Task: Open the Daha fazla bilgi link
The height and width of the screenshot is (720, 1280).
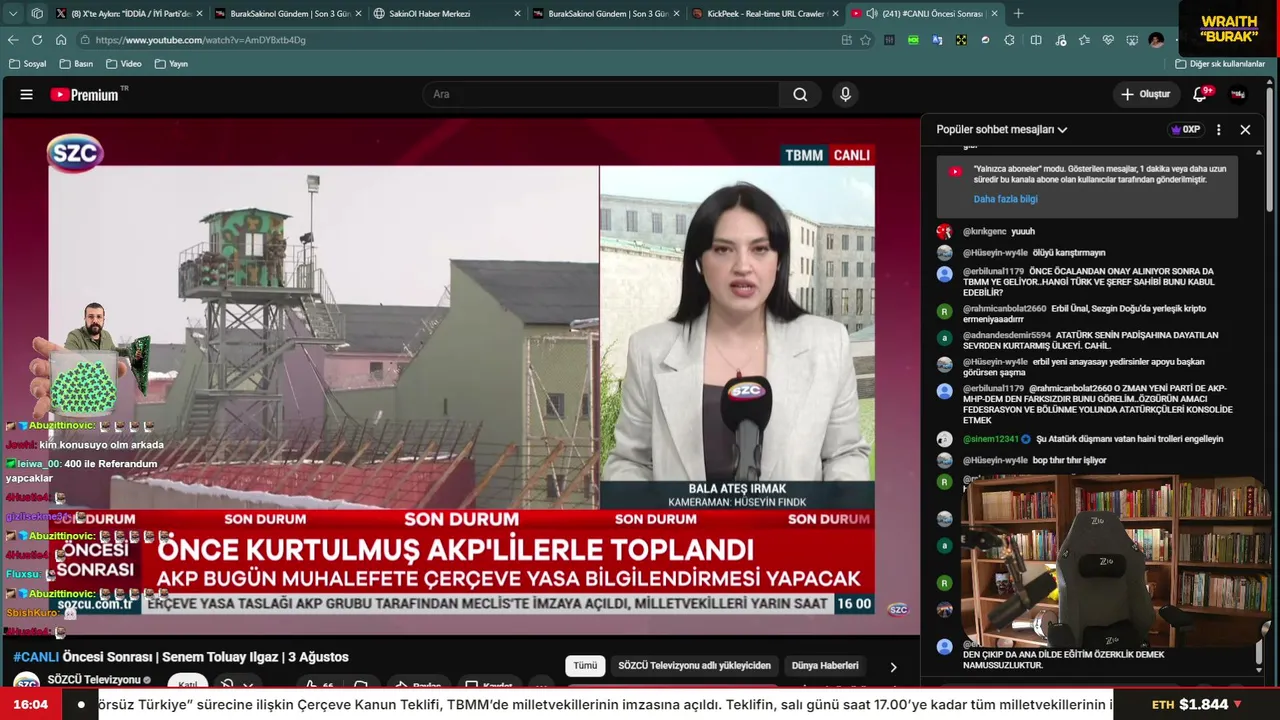Action: coord(1006,199)
